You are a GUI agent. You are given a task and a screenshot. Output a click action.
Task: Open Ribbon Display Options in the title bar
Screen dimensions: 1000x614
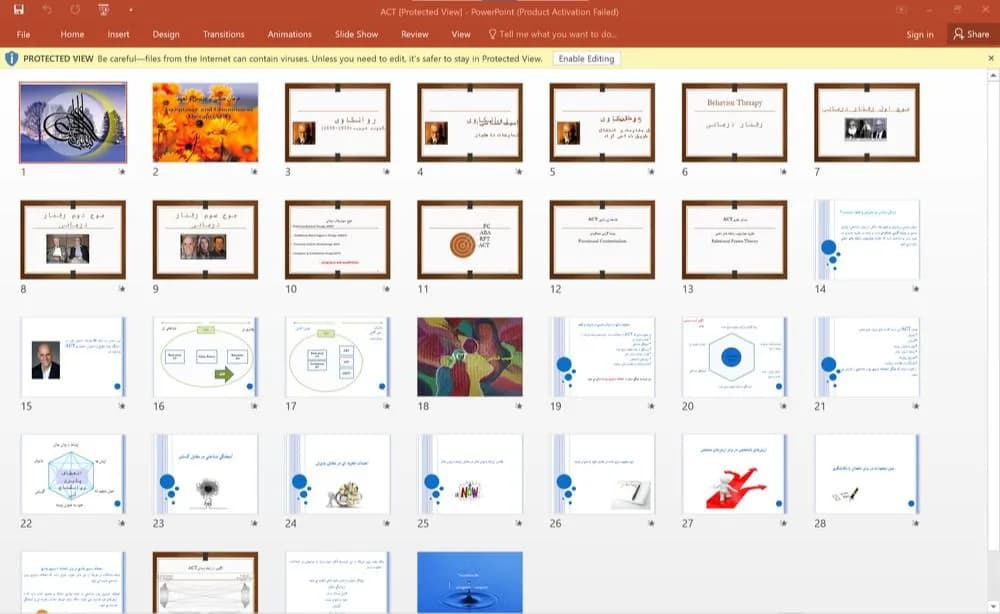tap(901, 10)
